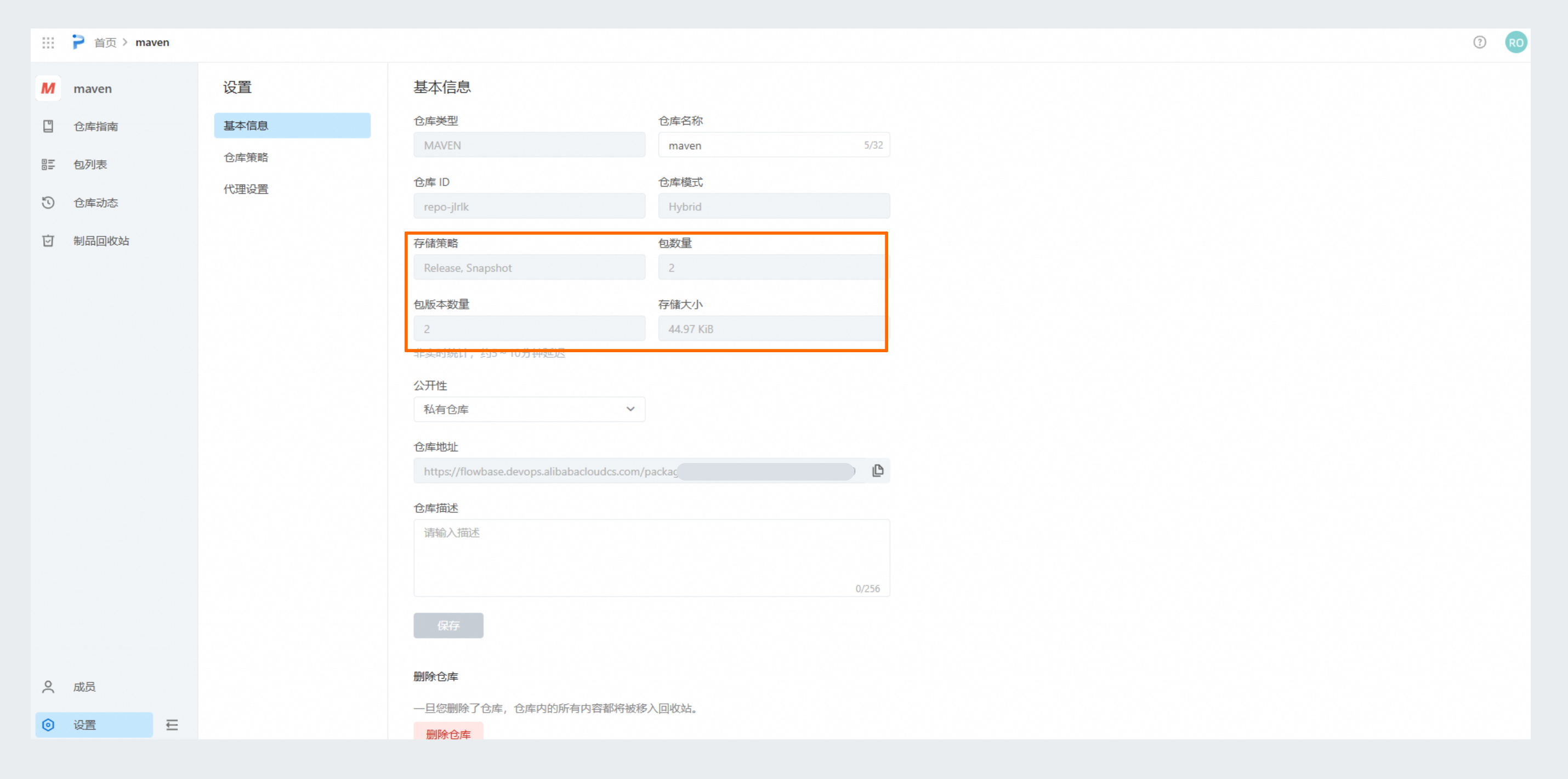Switch to 仓库策略 settings tab
The image size is (1568, 779).
point(245,157)
